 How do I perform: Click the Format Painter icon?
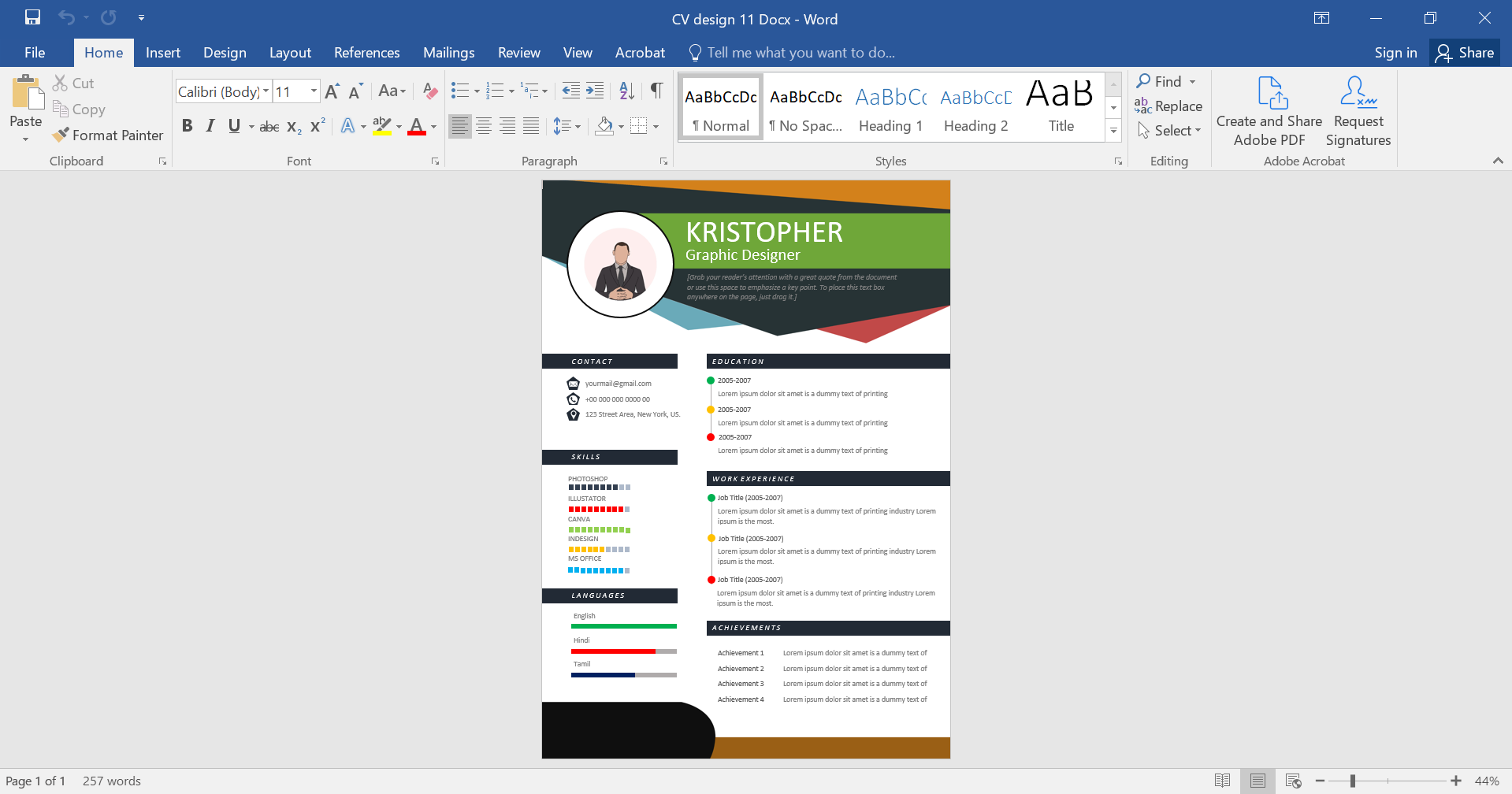[61, 135]
